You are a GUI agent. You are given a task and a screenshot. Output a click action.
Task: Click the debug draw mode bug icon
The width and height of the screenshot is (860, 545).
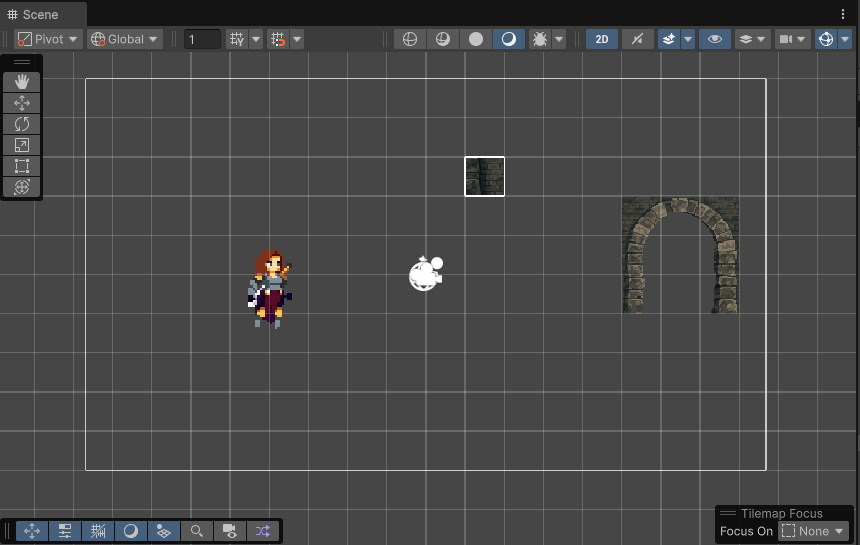(540, 39)
